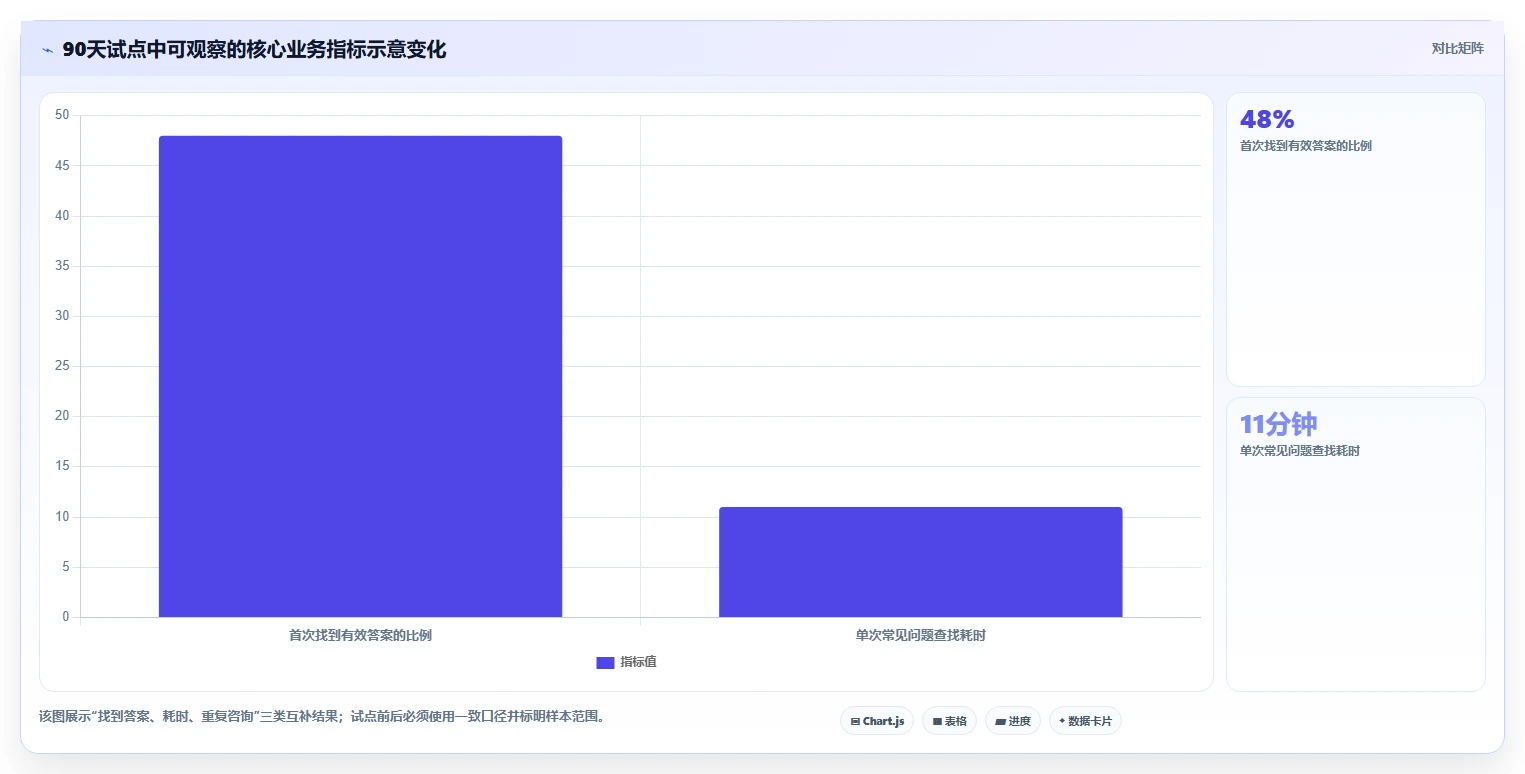Click the 数据卡片 tag pill
The height and width of the screenshot is (774, 1525).
1085,721
